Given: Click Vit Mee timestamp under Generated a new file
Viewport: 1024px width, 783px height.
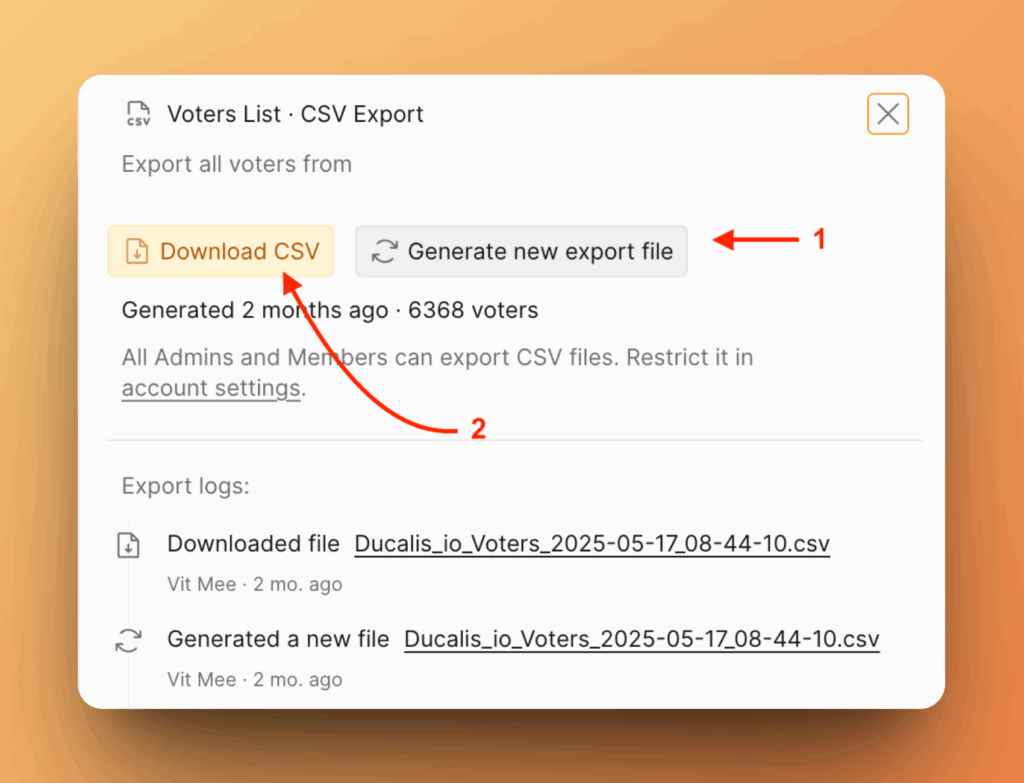Looking at the screenshot, I should (255, 679).
